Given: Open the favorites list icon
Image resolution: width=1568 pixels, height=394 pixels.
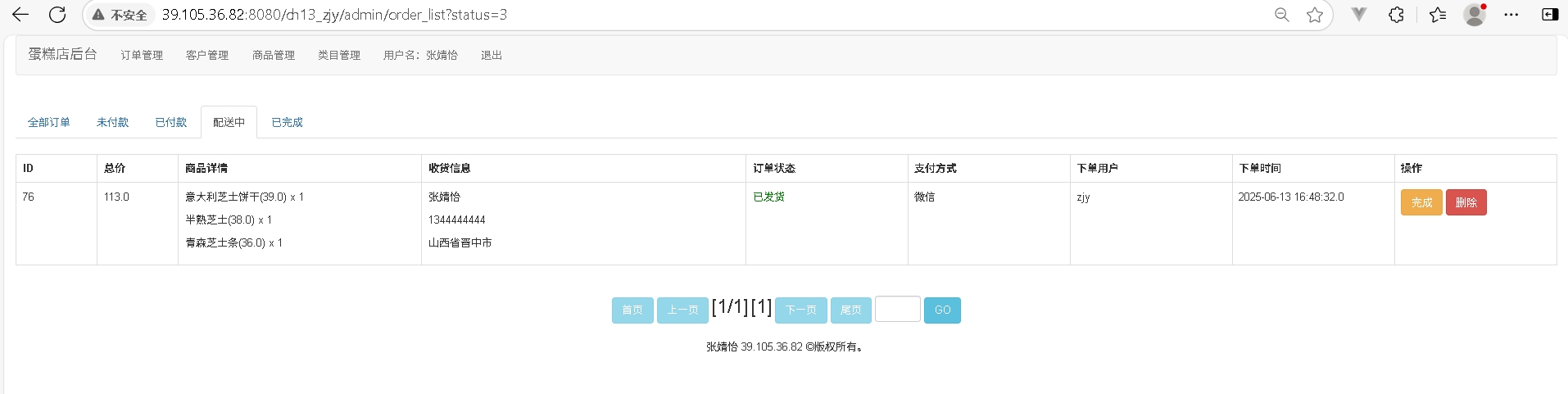Looking at the screenshot, I should tap(1438, 15).
